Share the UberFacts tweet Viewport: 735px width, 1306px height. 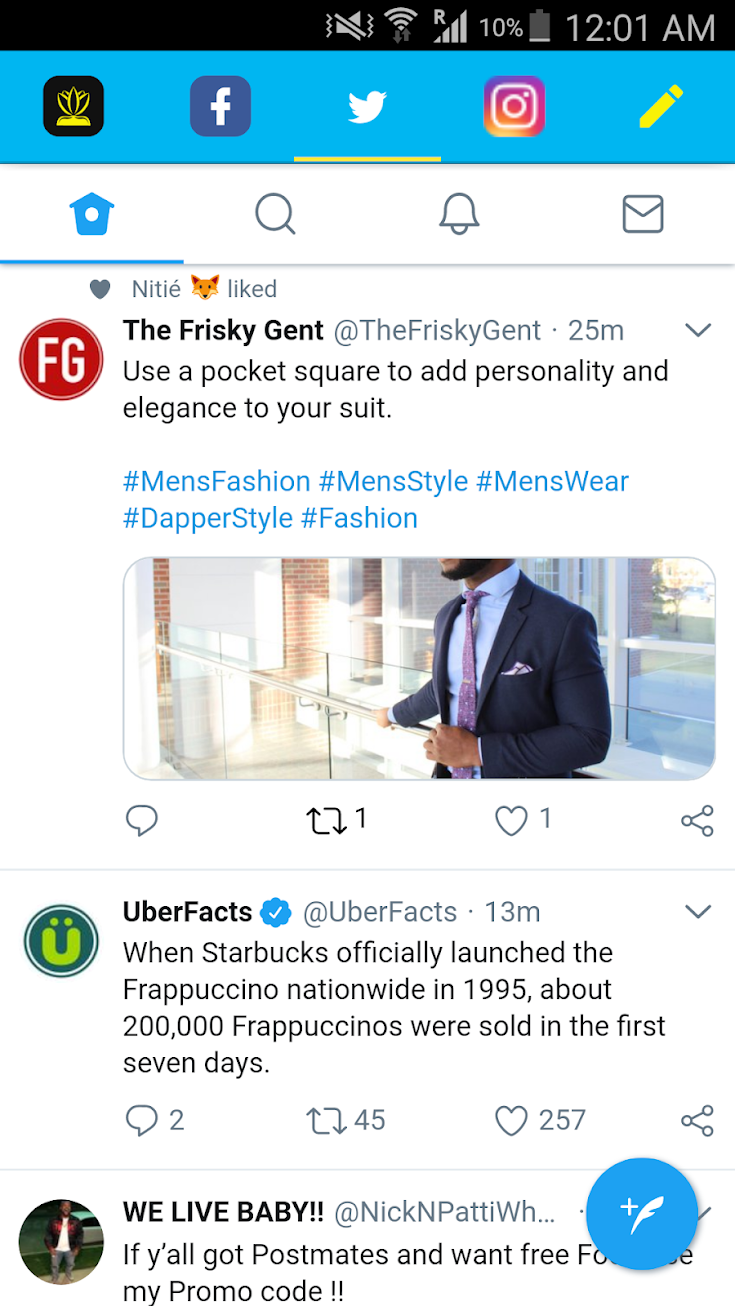(x=697, y=1121)
